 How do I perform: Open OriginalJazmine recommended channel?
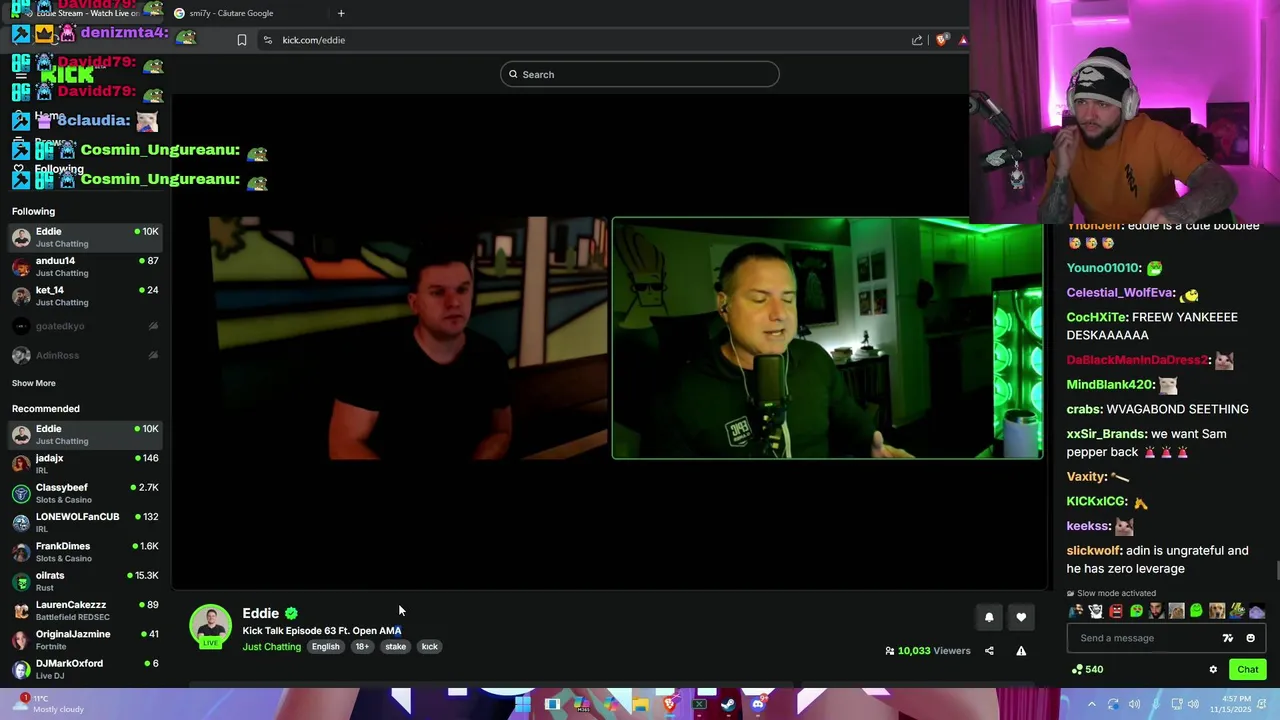click(x=85, y=639)
